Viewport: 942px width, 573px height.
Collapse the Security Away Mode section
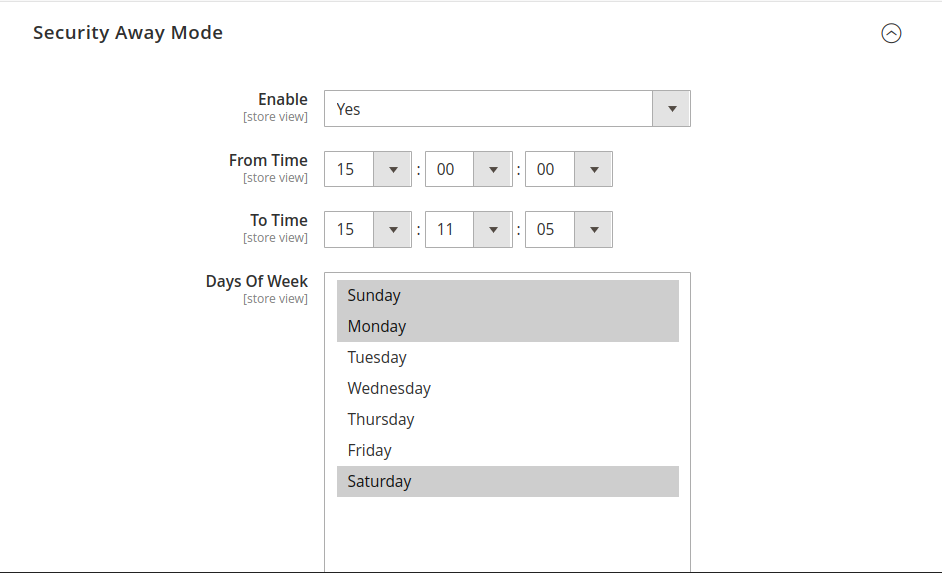point(891,33)
